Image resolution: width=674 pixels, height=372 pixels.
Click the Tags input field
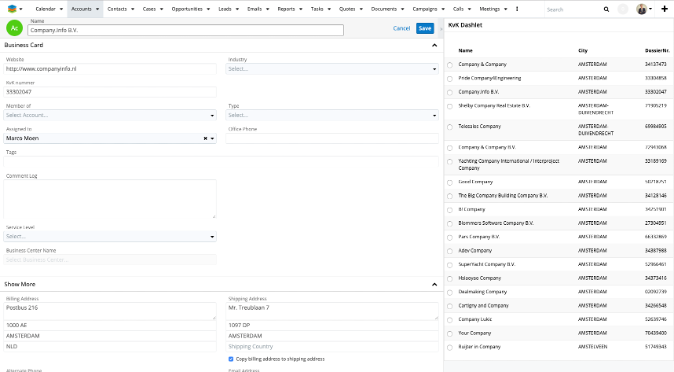click(x=221, y=162)
